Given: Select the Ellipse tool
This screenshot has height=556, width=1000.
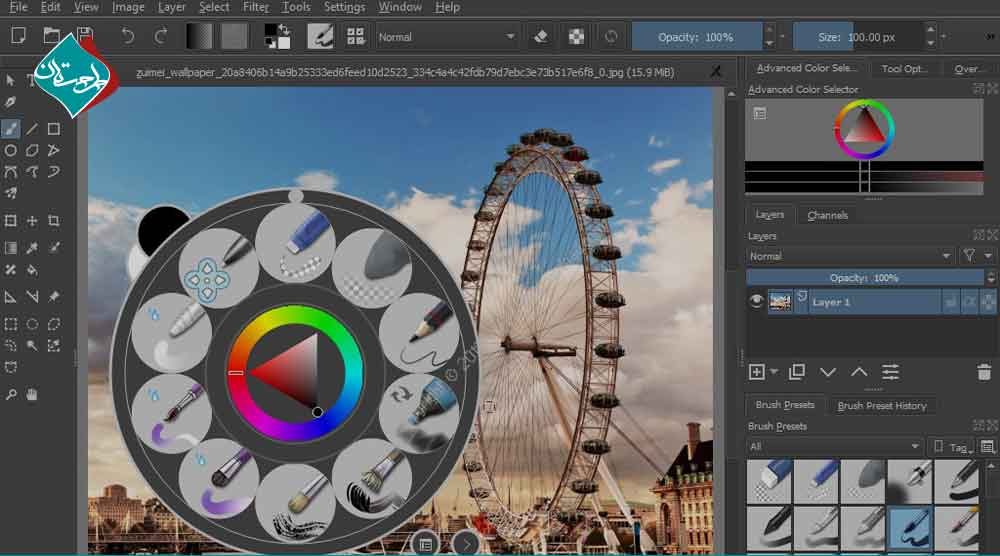Looking at the screenshot, I should click(11, 150).
